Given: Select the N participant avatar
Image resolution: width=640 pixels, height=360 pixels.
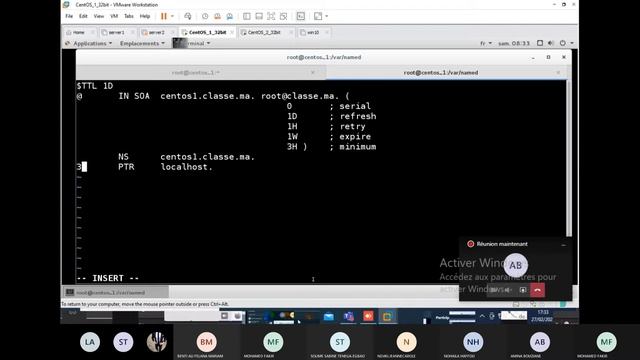Looking at the screenshot, I should tap(406, 342).
